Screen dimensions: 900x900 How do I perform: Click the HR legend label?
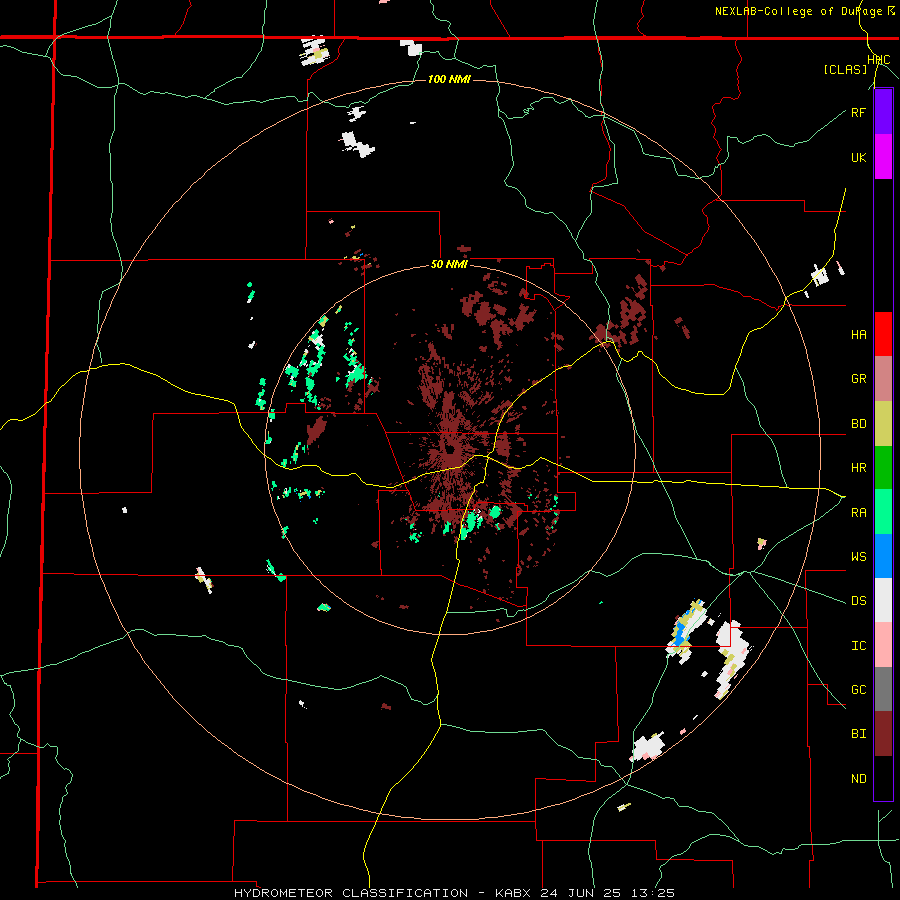(859, 468)
